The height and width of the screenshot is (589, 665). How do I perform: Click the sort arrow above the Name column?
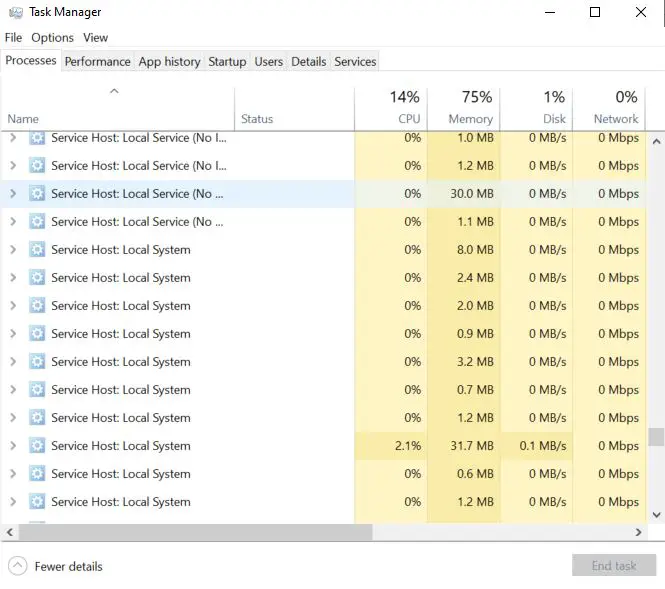tap(114, 91)
